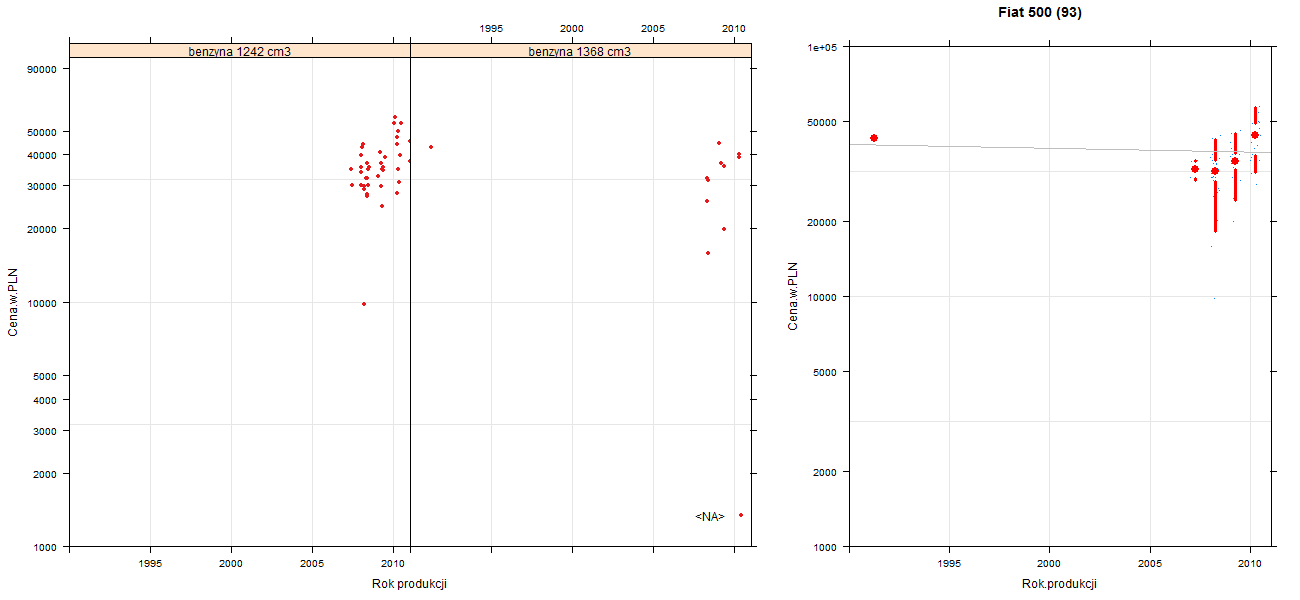The height and width of the screenshot is (600, 1300).
Task: Click the red data point next to the '<NA>' label
Action: [x=741, y=515]
